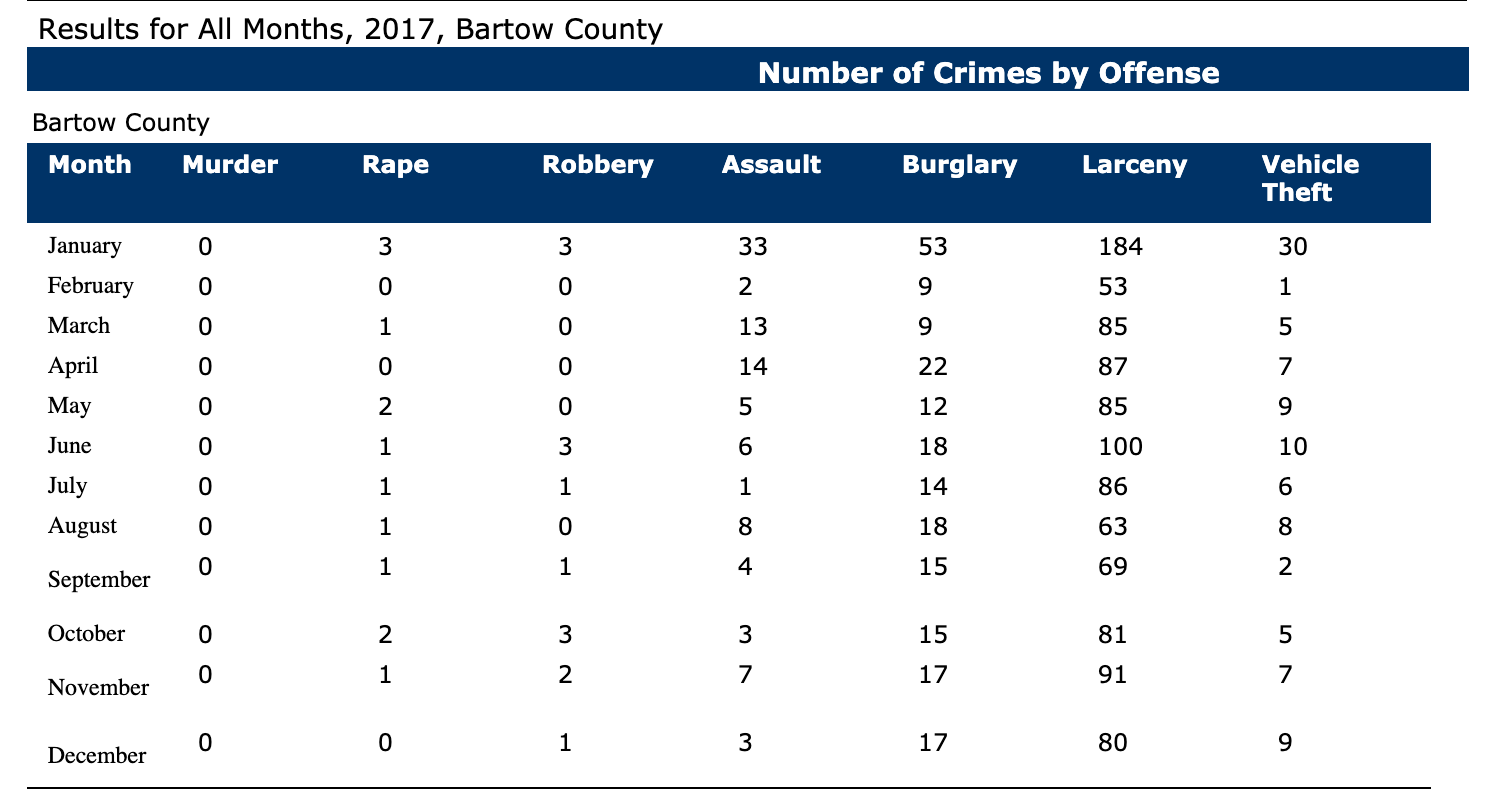The width and height of the screenshot is (1486, 791).
Task: Select the January row label
Action: 85,246
